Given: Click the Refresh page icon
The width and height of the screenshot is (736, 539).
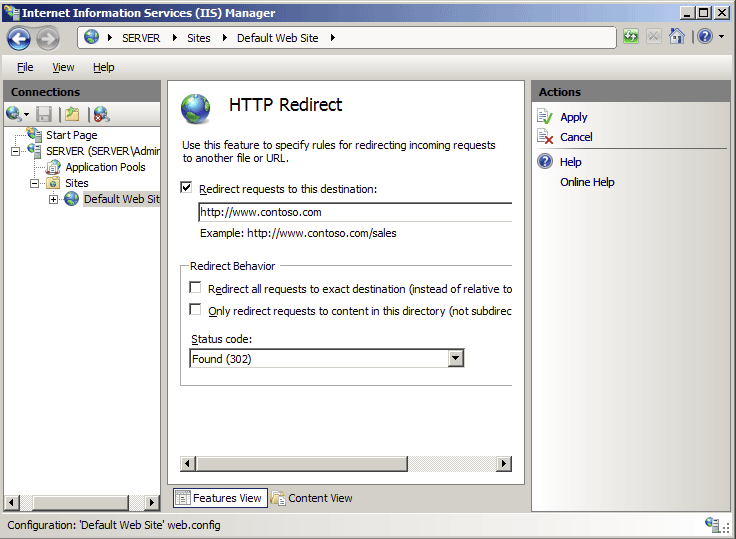Looking at the screenshot, I should coord(631,37).
